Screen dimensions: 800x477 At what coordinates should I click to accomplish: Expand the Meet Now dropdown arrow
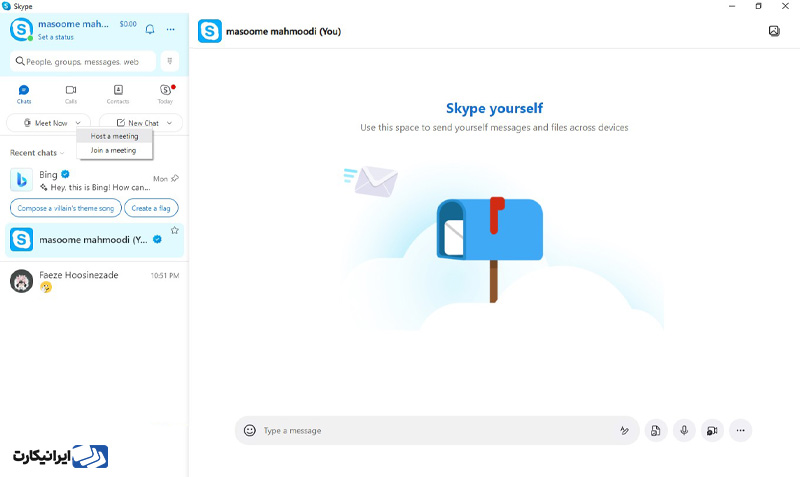[x=78, y=123]
